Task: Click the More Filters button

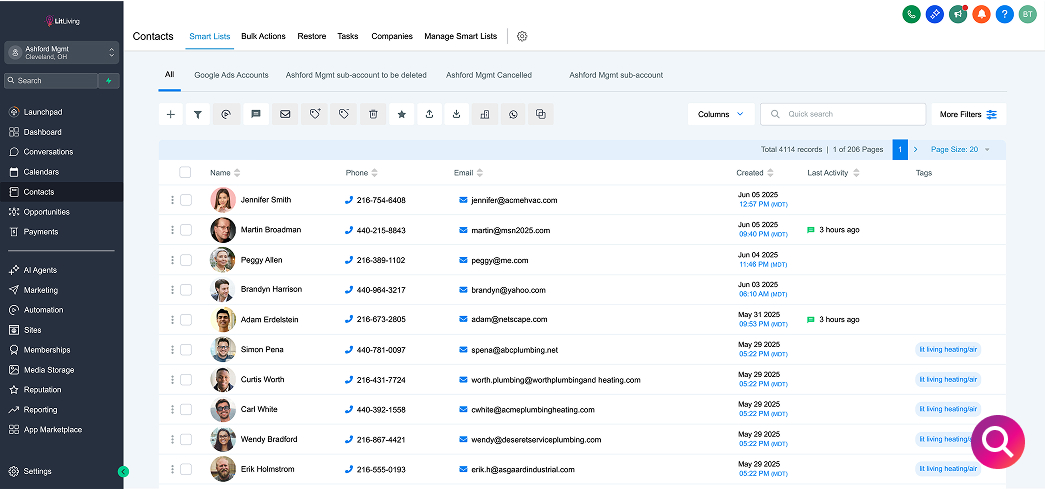Action: click(968, 114)
